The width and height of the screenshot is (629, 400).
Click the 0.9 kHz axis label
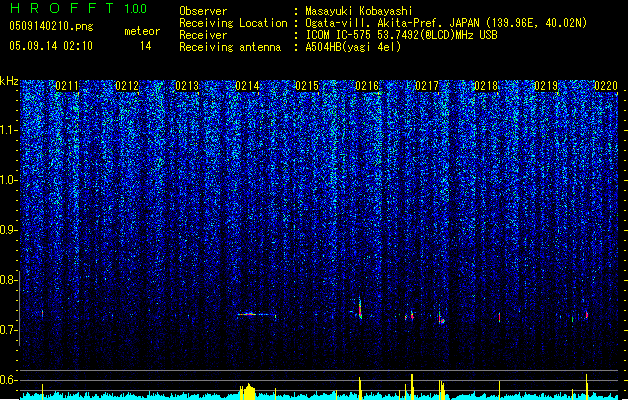click(x=8, y=230)
